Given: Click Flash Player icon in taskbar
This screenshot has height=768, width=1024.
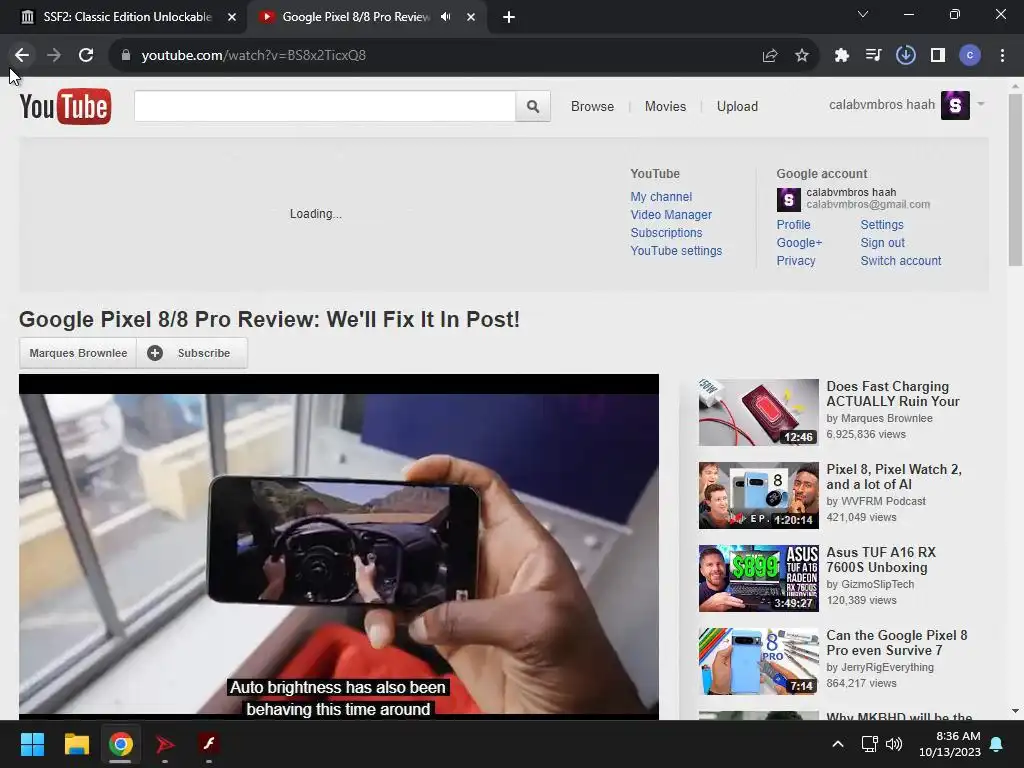Looking at the screenshot, I should 209,744.
